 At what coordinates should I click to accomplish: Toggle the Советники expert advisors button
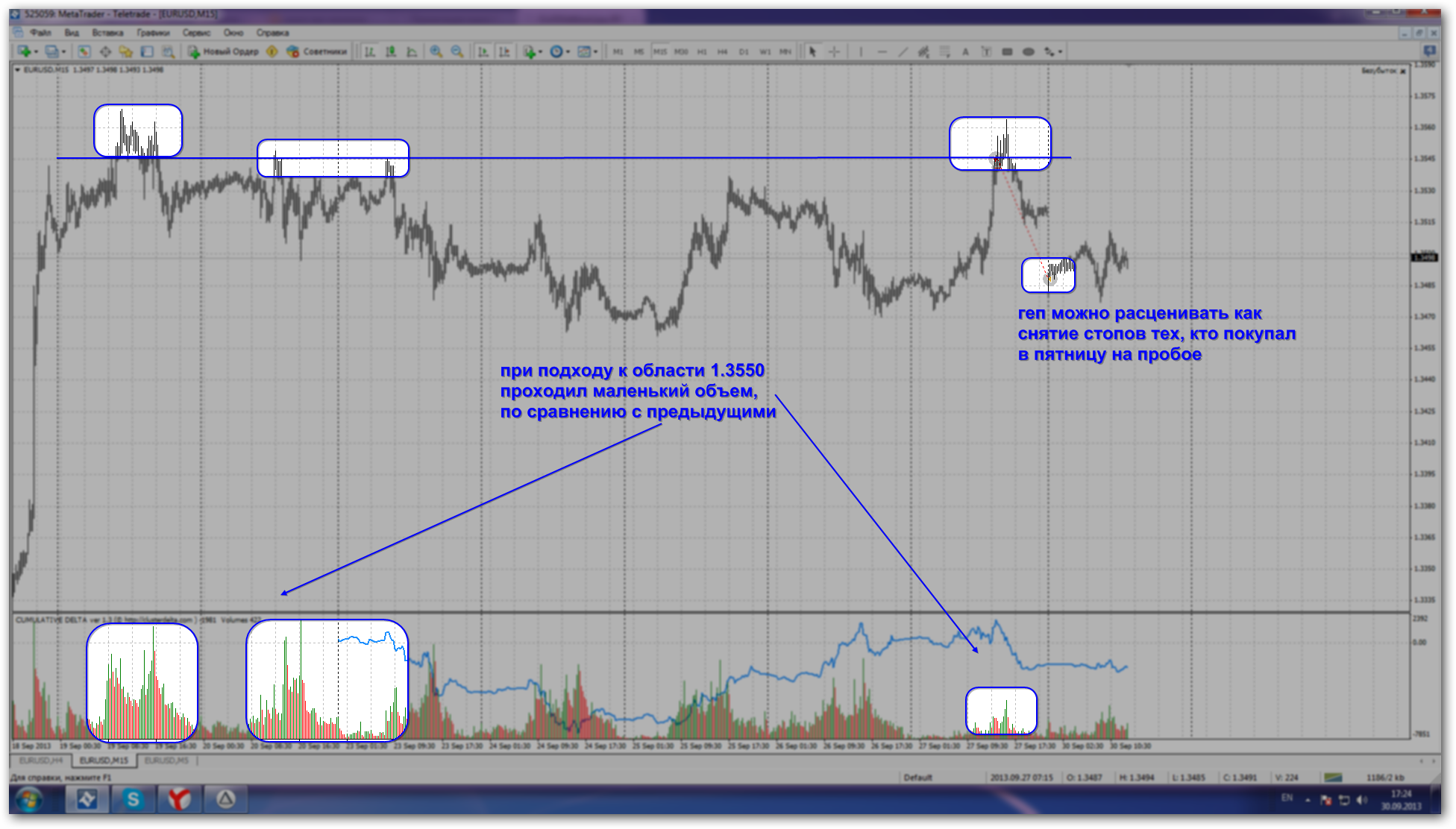pos(318,51)
